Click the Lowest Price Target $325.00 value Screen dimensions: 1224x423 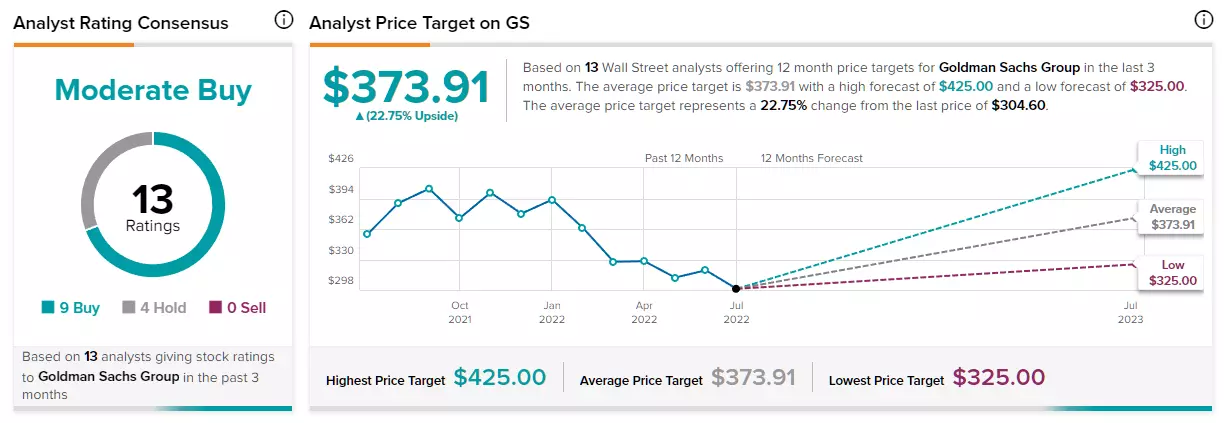pyautogui.click(x=998, y=377)
